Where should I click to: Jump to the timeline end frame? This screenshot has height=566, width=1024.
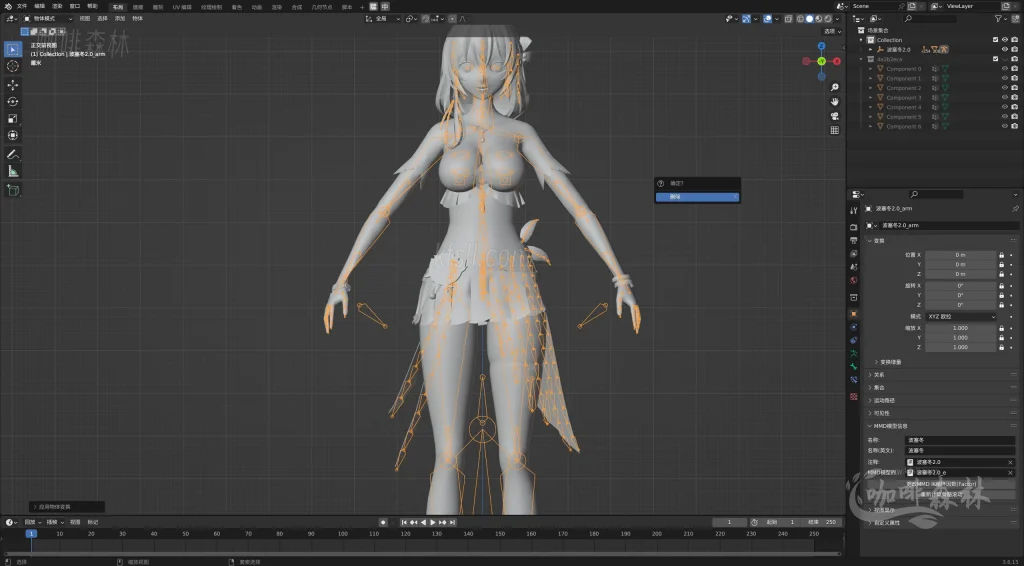click(x=453, y=522)
